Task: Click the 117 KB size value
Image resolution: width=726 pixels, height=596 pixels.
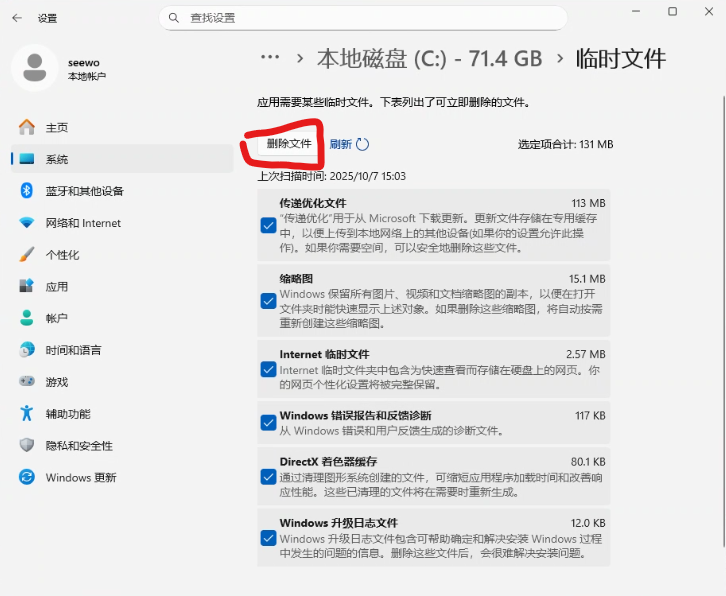Action: [x=590, y=415]
